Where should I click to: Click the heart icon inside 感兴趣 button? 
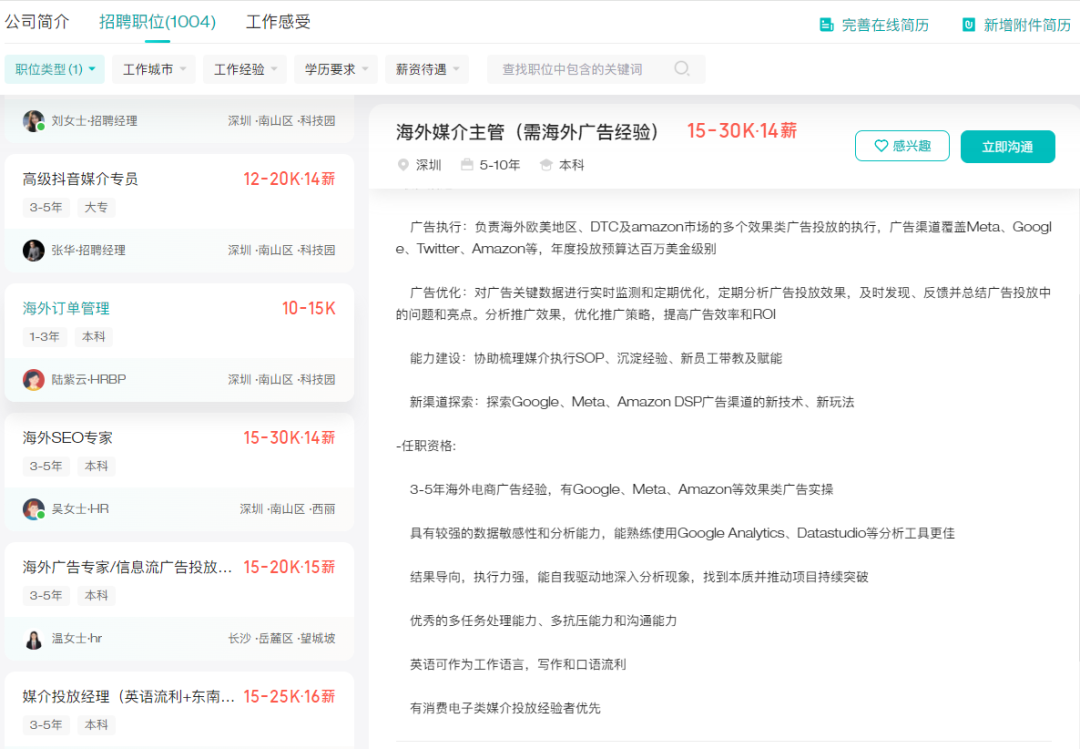click(882, 145)
